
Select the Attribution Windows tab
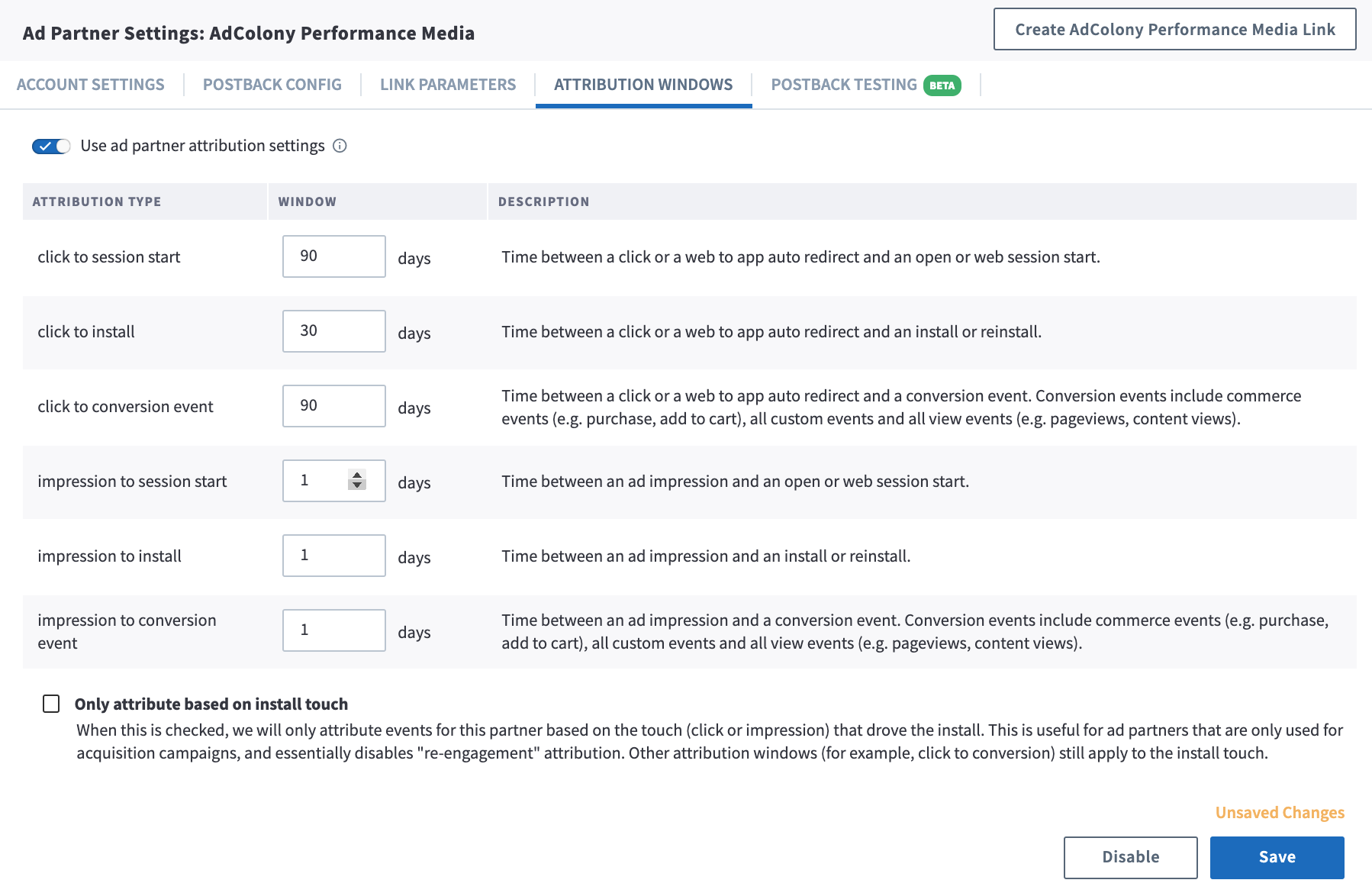pyautogui.click(x=643, y=85)
